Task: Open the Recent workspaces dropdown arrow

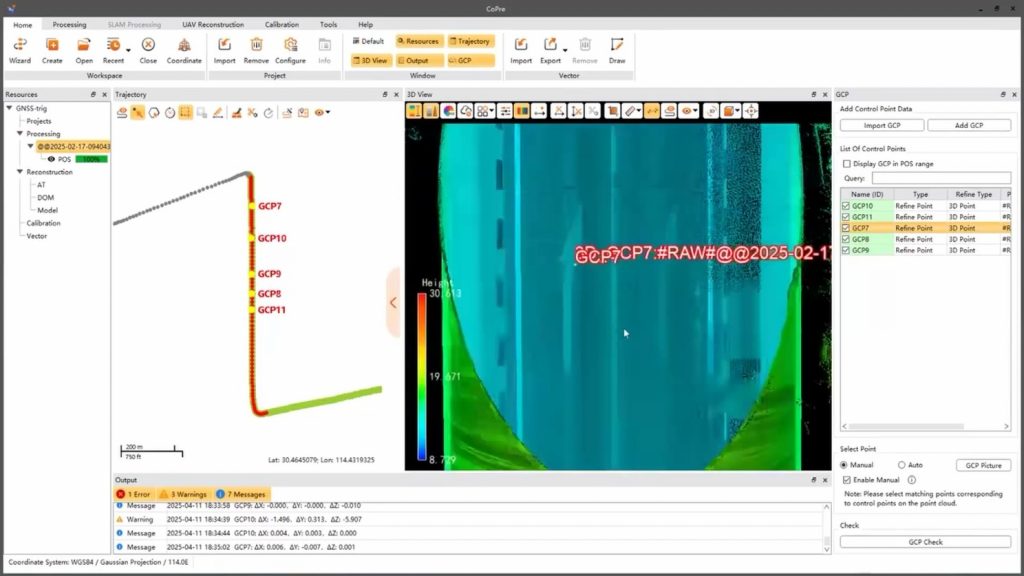Action: click(128, 49)
